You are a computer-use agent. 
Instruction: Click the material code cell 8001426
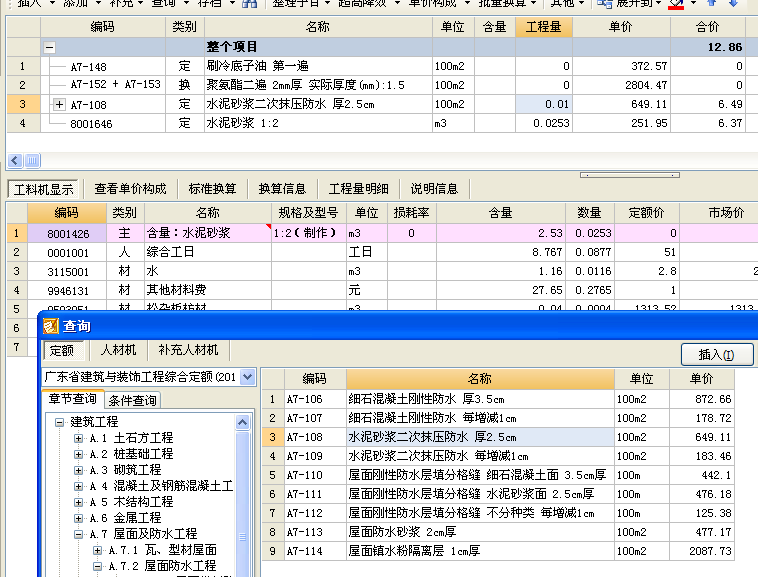pos(67,233)
